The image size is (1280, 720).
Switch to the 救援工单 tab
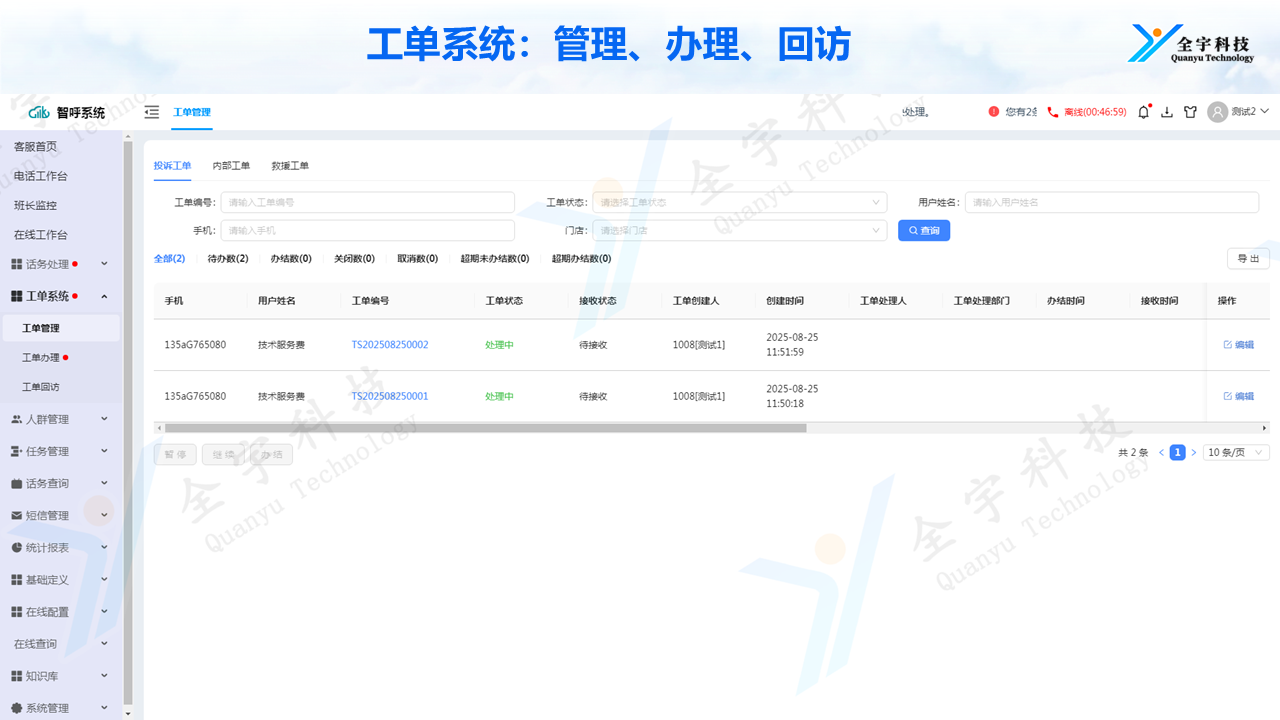point(290,166)
